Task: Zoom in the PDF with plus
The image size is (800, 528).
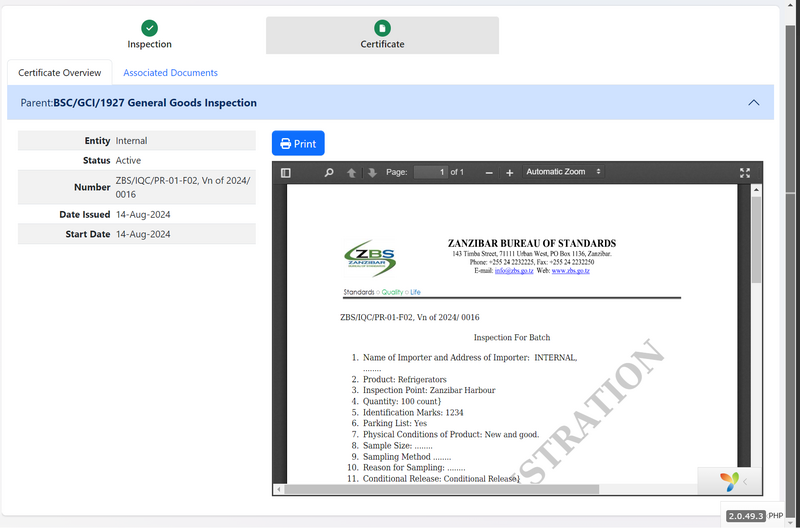Action: point(509,172)
